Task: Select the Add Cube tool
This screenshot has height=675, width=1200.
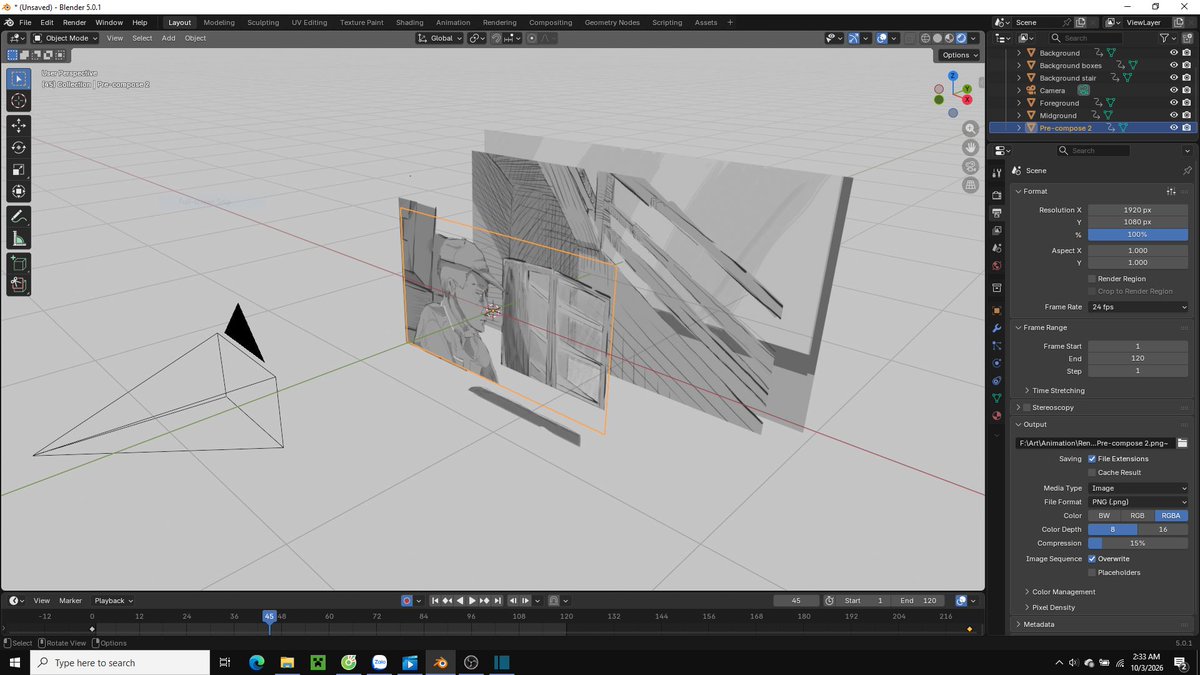Action: click(19, 263)
